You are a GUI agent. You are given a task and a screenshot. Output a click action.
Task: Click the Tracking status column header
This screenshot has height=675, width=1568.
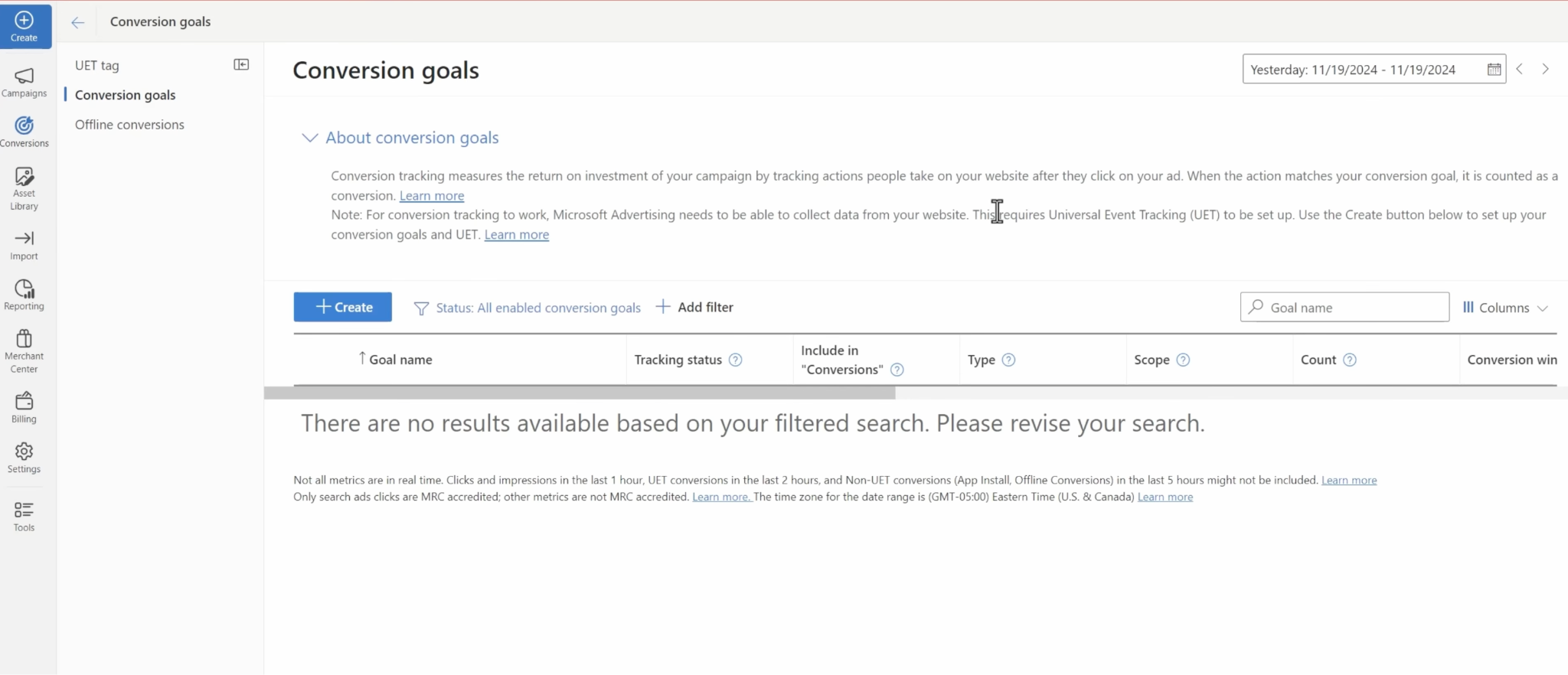point(678,360)
